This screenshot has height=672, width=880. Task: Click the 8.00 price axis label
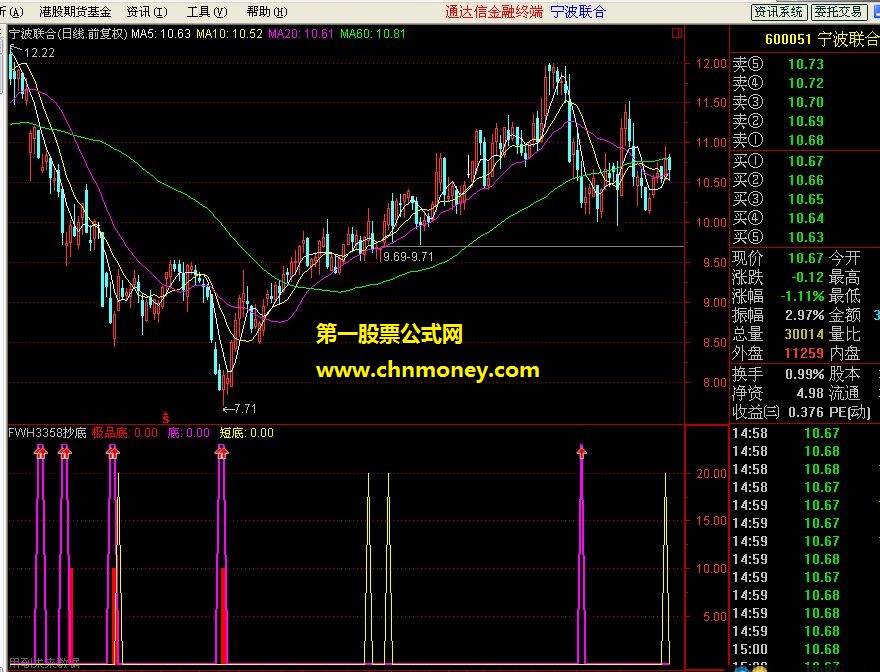(715, 383)
